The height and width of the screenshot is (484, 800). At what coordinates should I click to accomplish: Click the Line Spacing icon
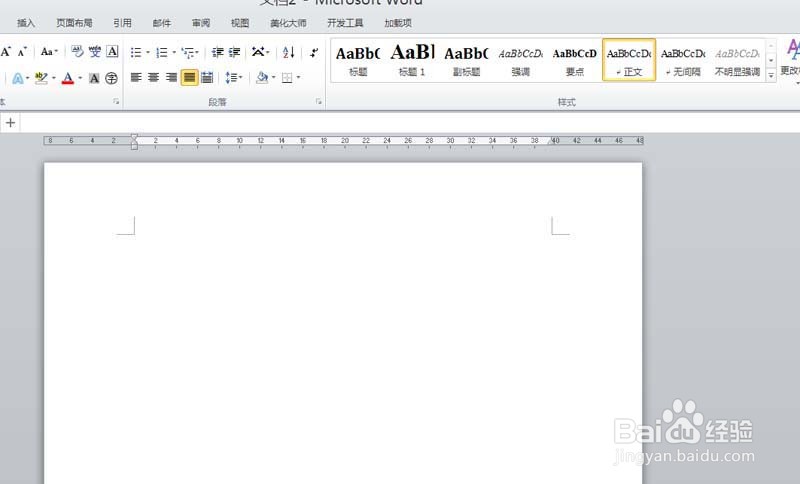coord(231,78)
